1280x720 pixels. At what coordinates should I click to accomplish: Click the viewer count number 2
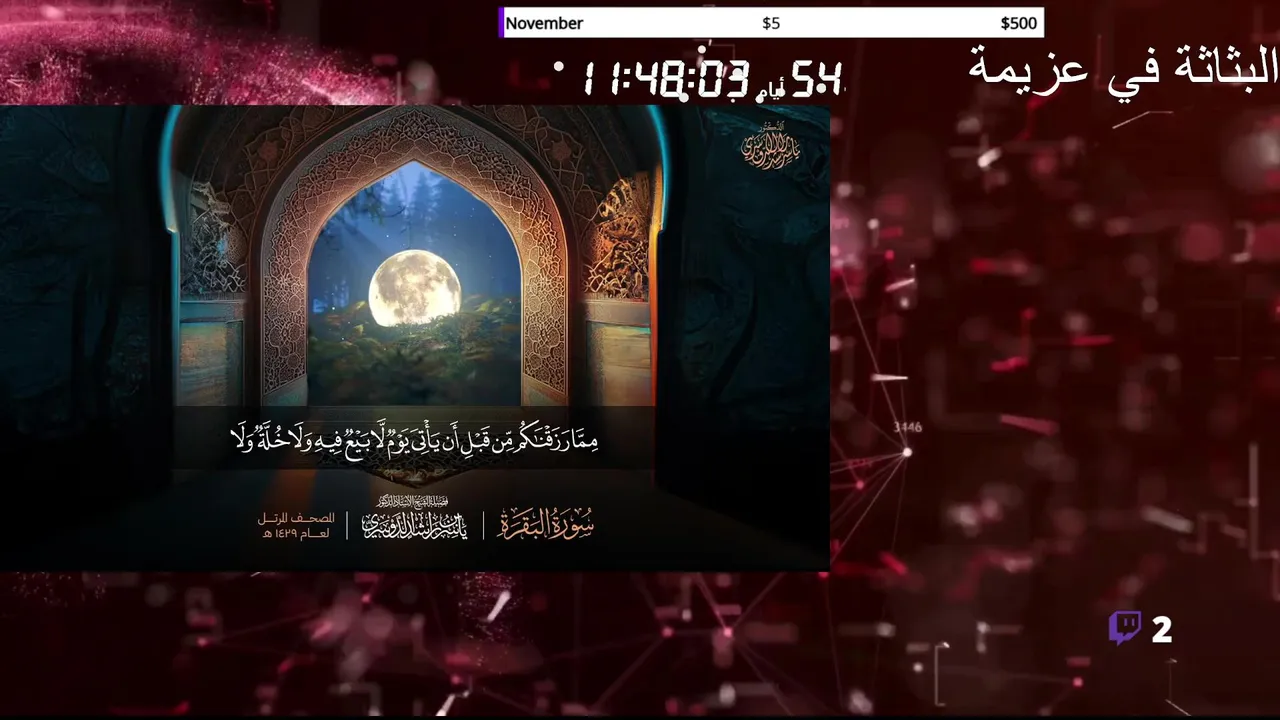[1161, 629]
